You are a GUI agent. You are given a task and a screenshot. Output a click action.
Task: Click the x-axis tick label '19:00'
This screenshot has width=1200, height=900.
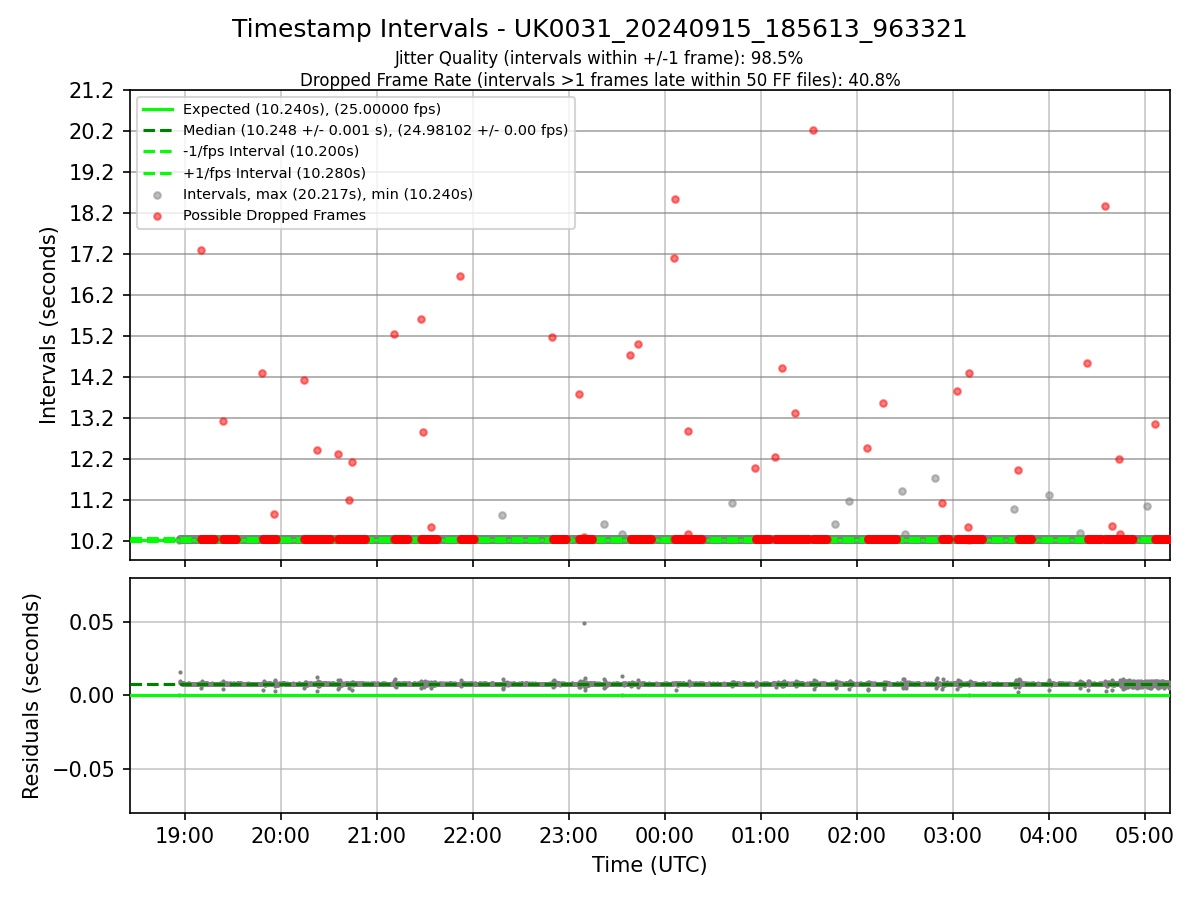184,835
